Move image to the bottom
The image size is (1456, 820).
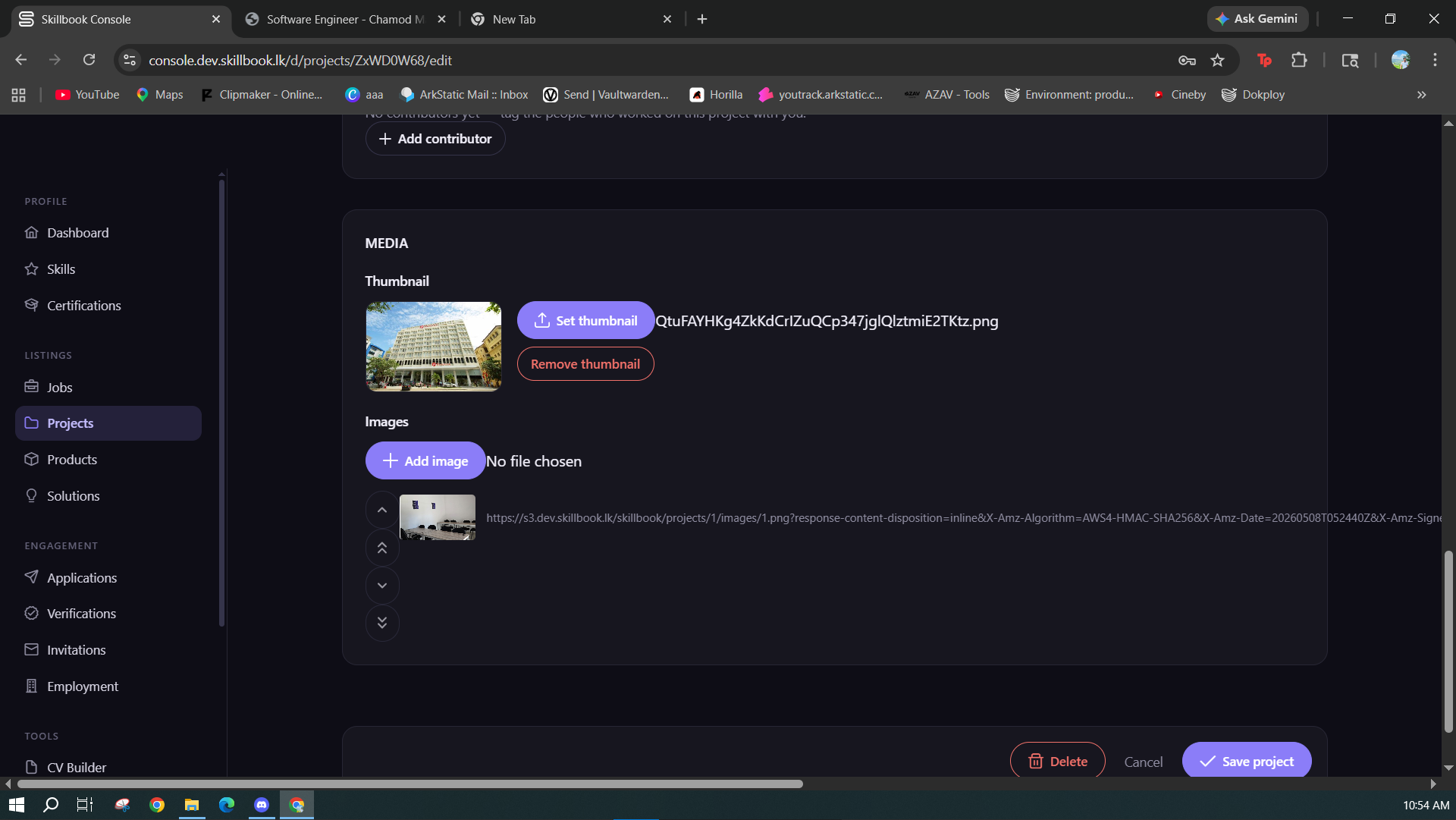(x=382, y=623)
